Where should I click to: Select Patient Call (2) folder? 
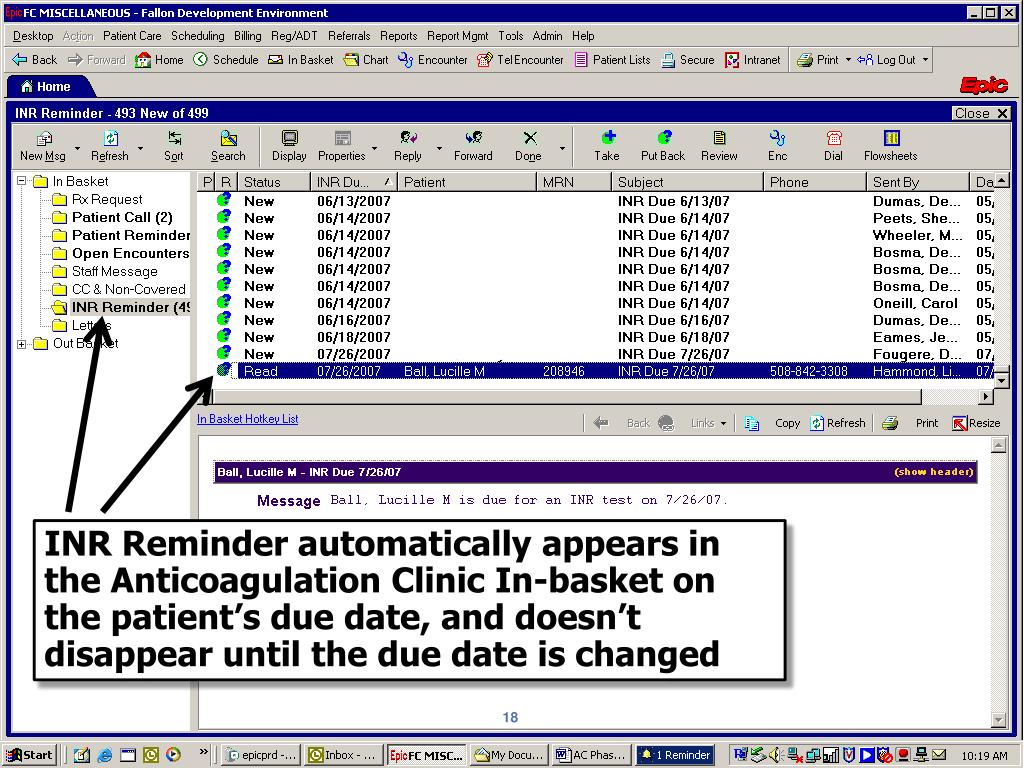pos(121,217)
